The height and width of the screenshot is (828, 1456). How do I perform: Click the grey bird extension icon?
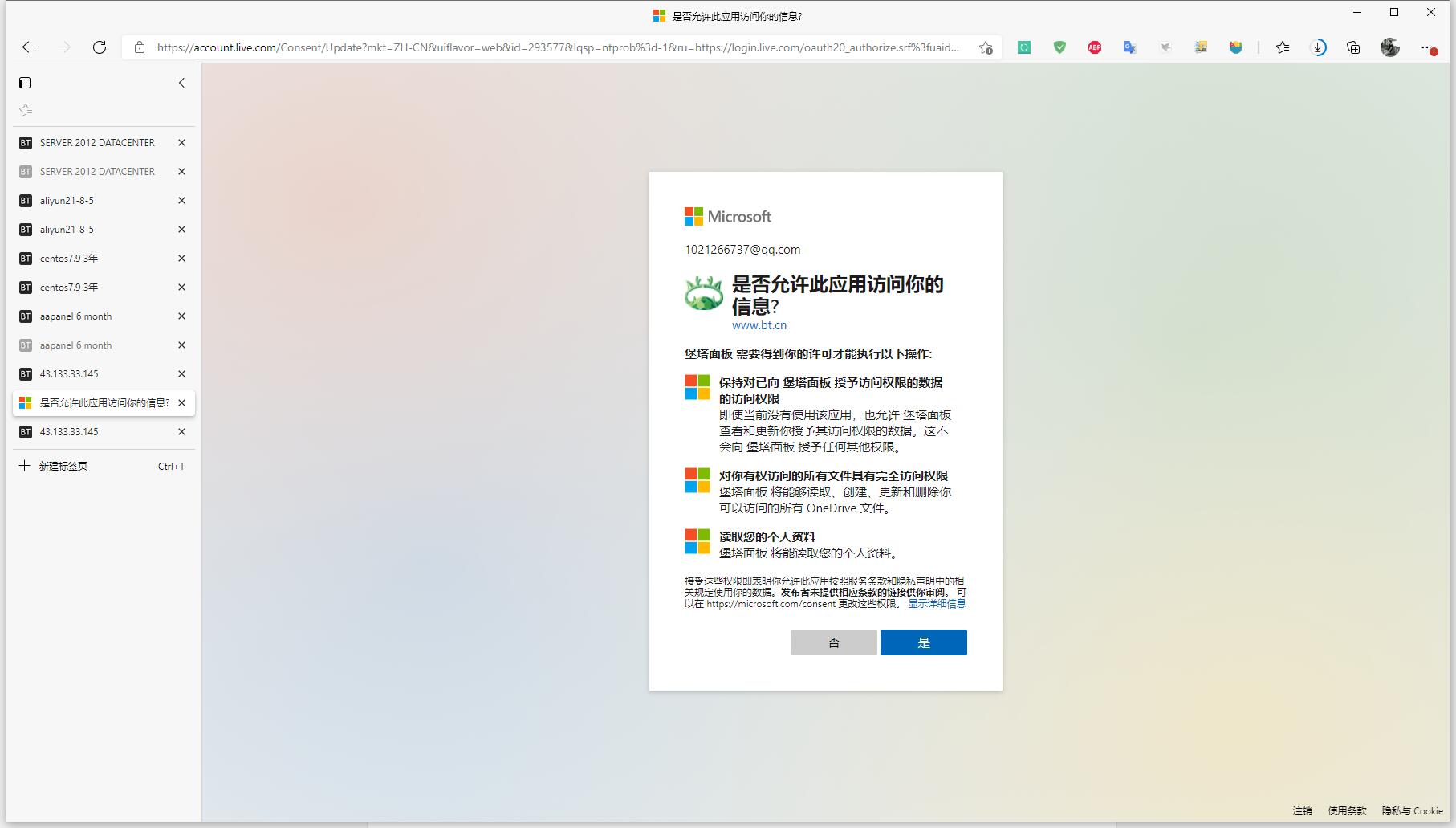click(x=1165, y=47)
